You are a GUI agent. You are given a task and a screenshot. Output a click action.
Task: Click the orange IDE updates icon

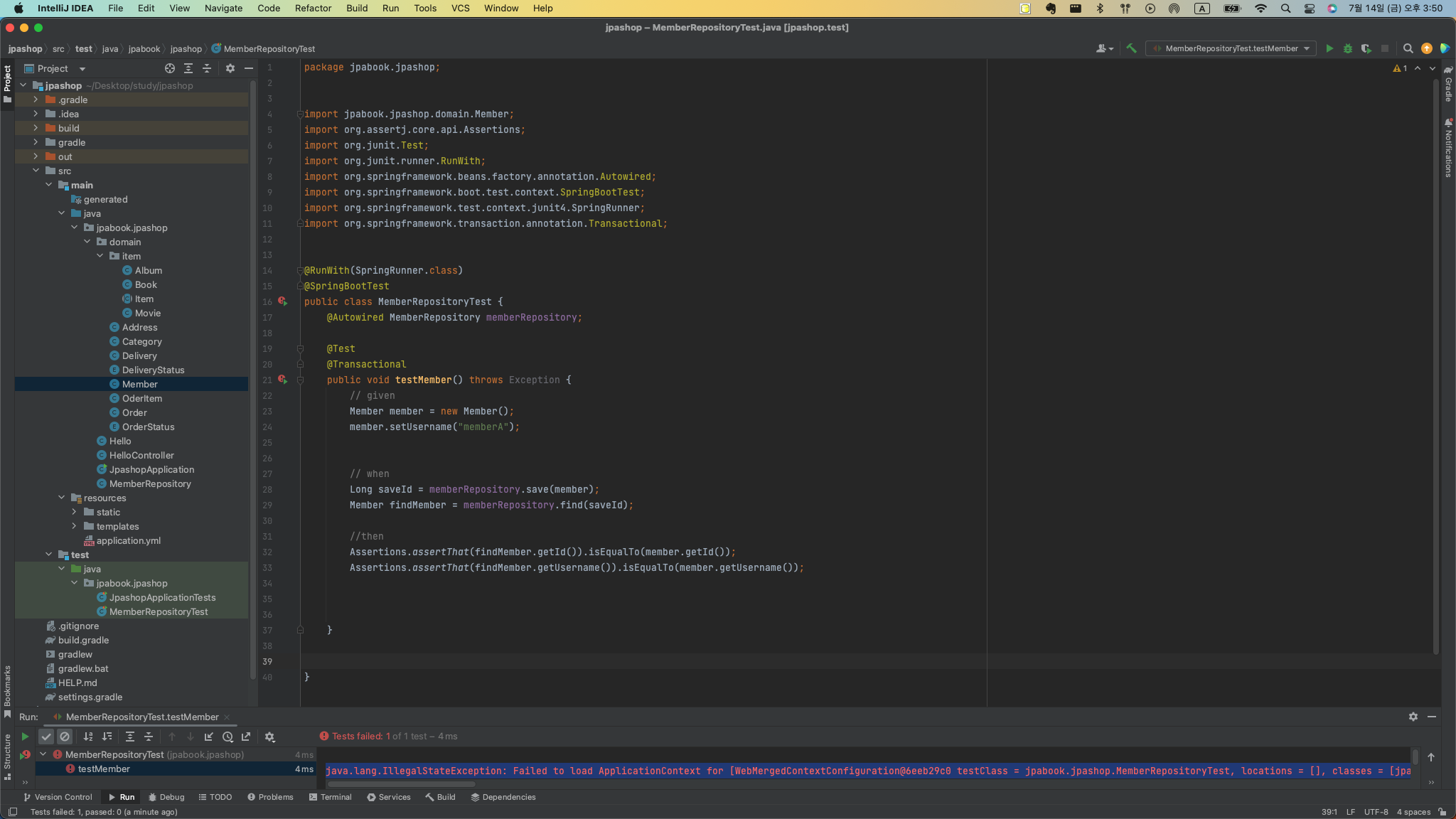coord(1426,48)
